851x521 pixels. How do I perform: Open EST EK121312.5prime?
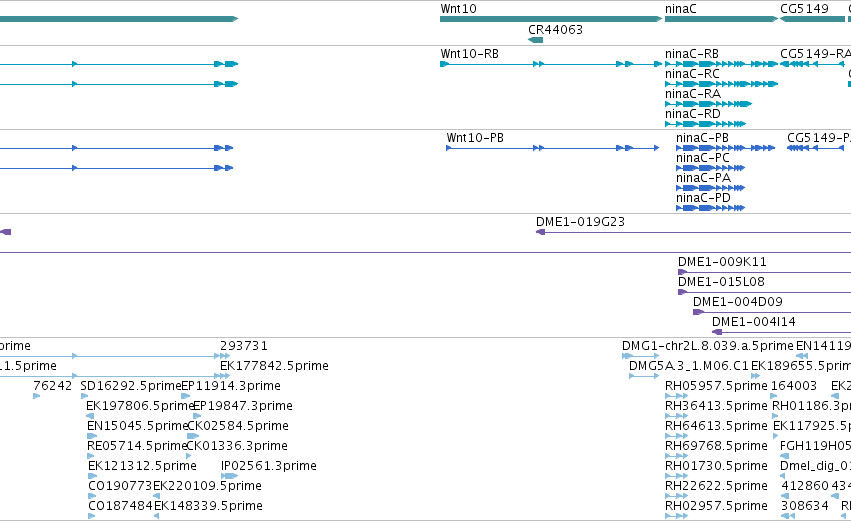[142, 467]
